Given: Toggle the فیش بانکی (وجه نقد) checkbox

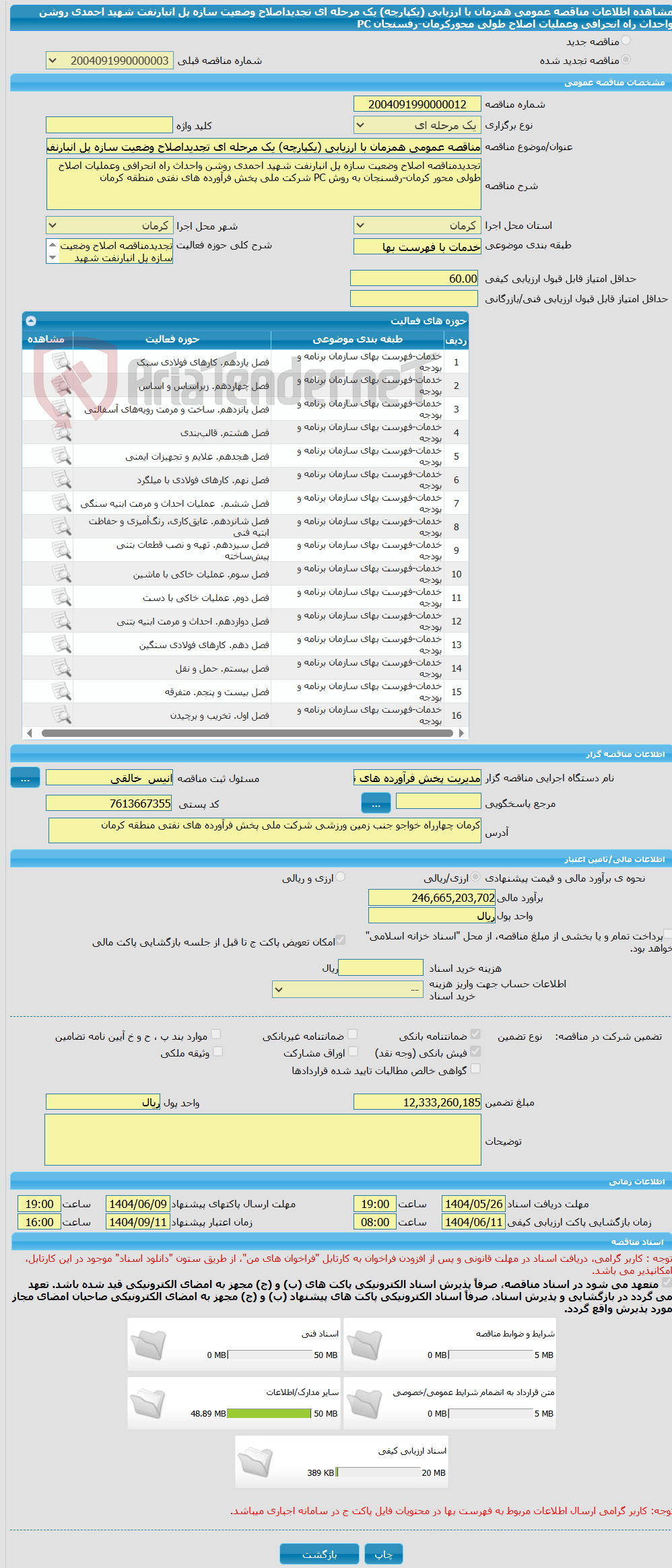Looking at the screenshot, I should (x=475, y=1051).
